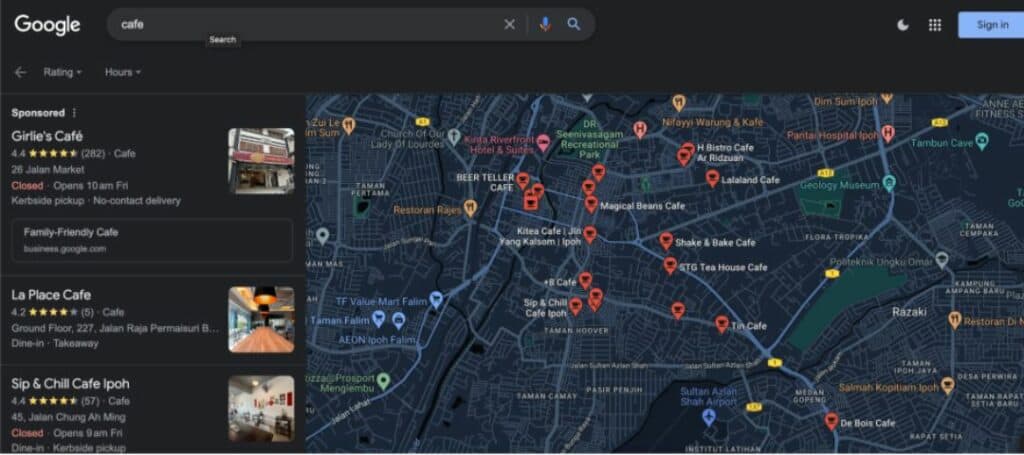Open Girlie's Café listing

coord(47,136)
